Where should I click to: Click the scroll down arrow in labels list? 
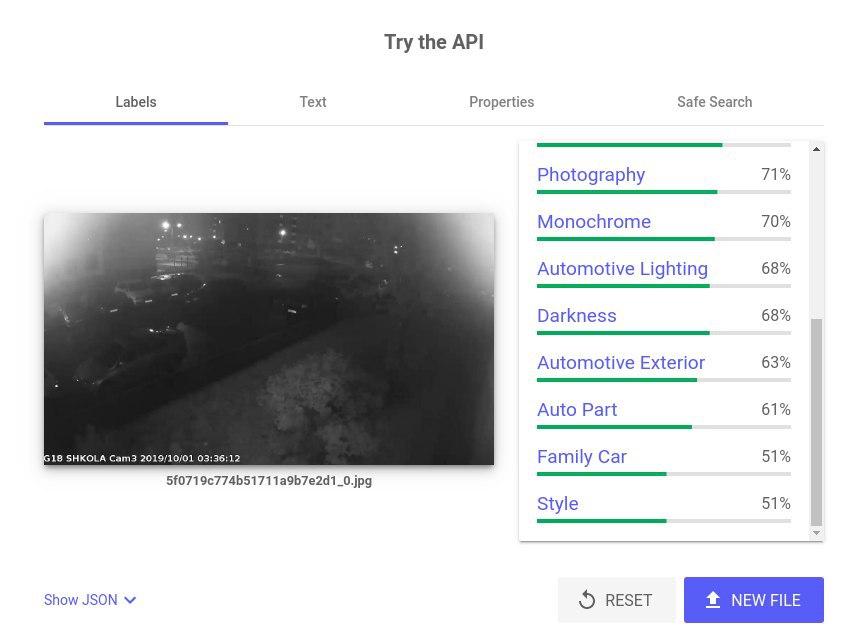pyautogui.click(x=816, y=533)
